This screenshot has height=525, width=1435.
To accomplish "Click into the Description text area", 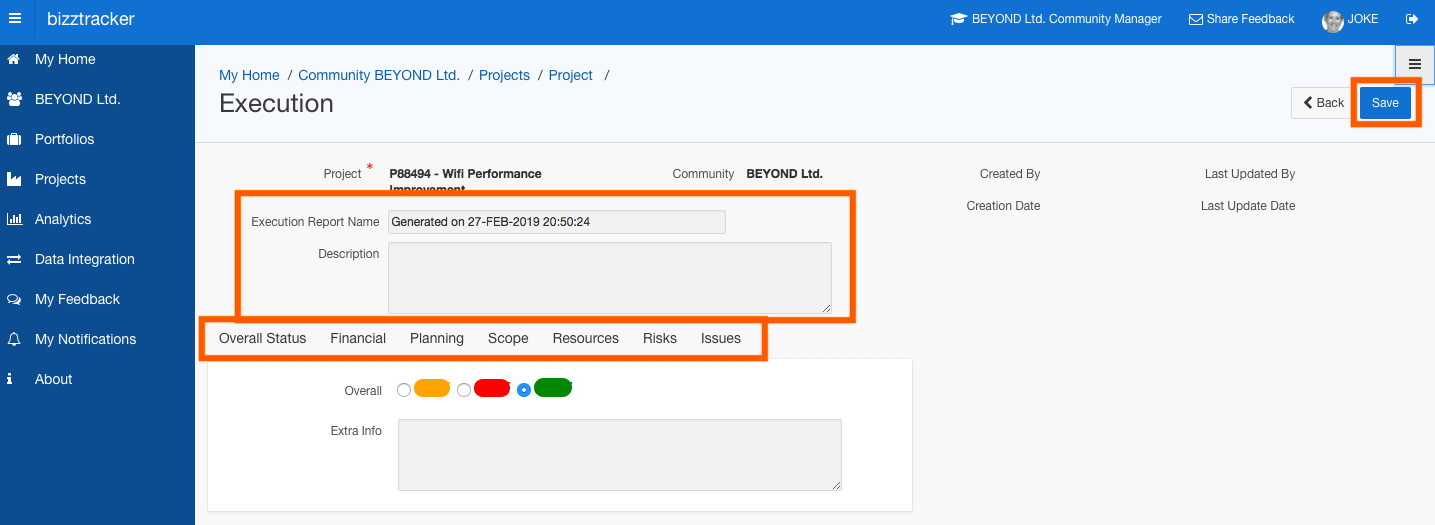I will tap(610, 278).
